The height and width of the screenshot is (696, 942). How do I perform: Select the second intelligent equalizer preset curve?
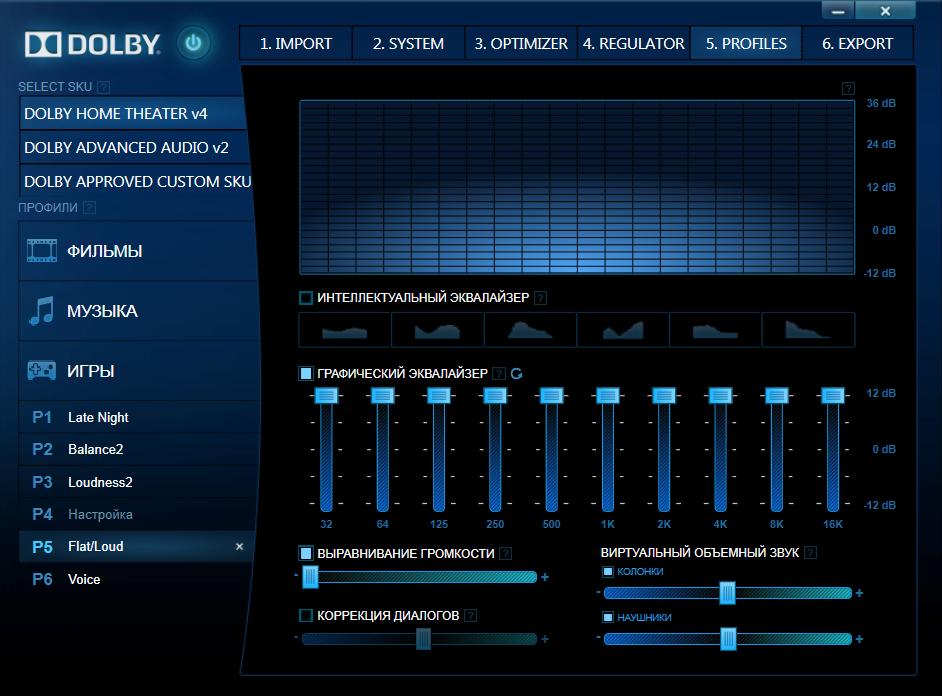pyautogui.click(x=437, y=330)
